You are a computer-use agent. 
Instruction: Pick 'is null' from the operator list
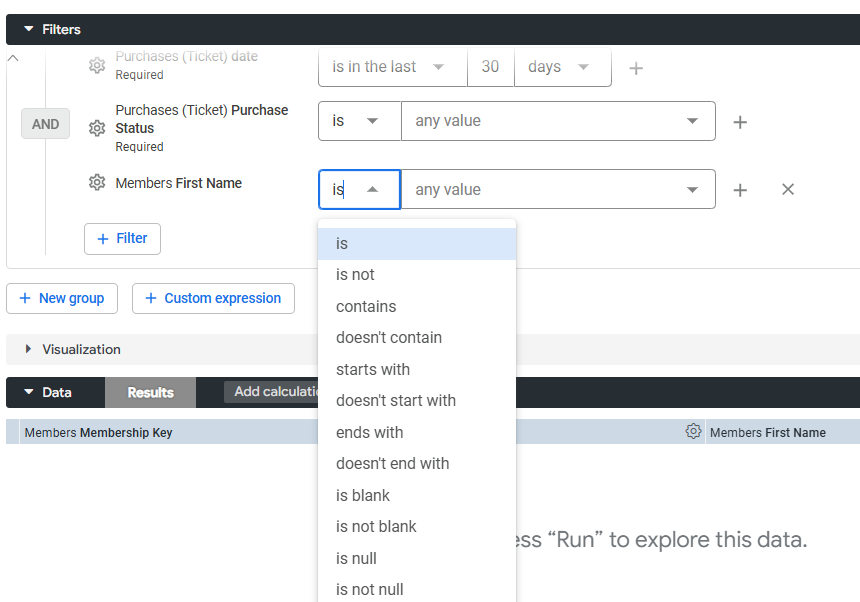click(x=417, y=559)
